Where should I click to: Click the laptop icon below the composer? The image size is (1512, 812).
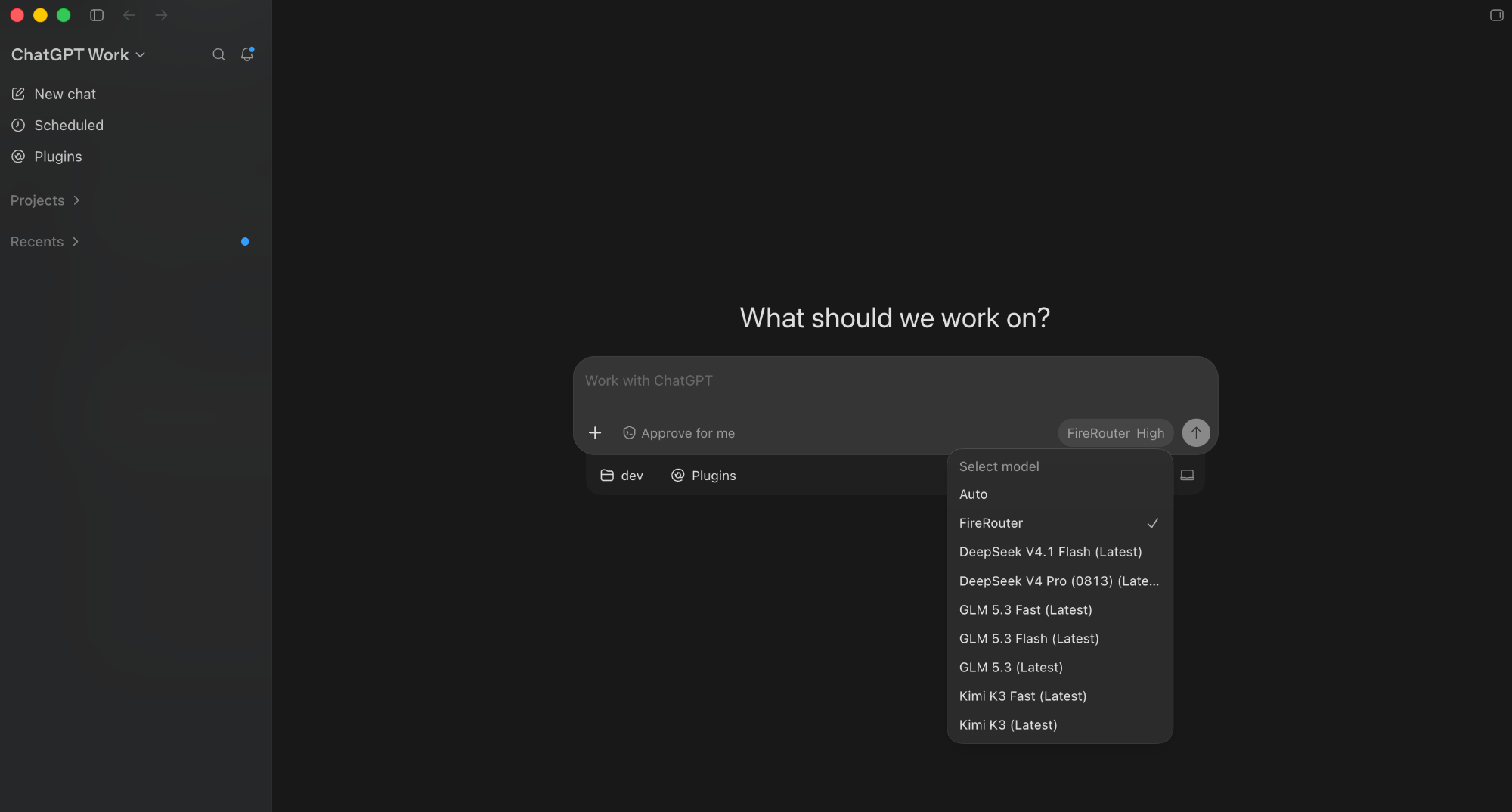coord(1188,475)
